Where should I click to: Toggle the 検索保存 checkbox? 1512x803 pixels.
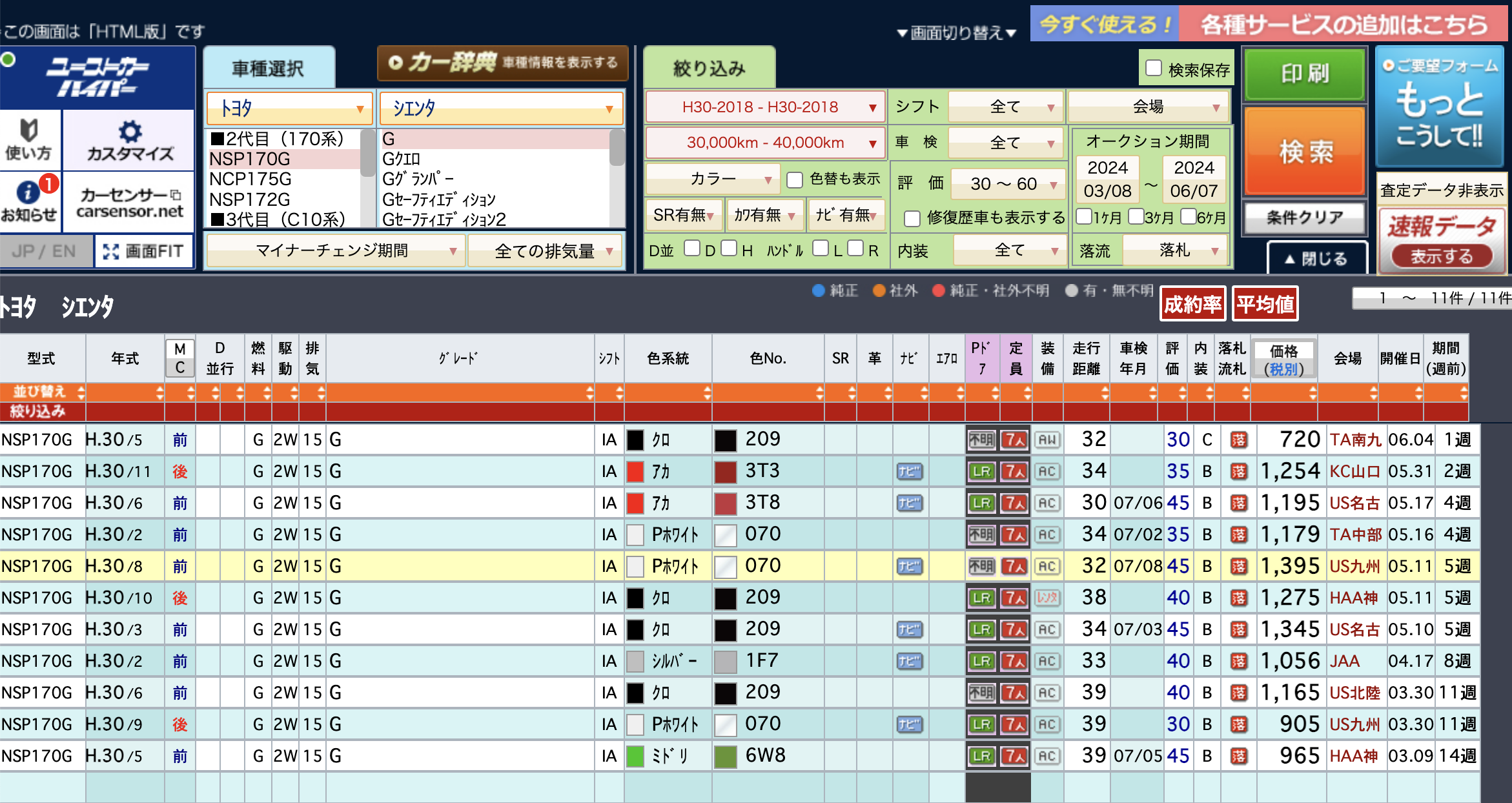click(1154, 68)
